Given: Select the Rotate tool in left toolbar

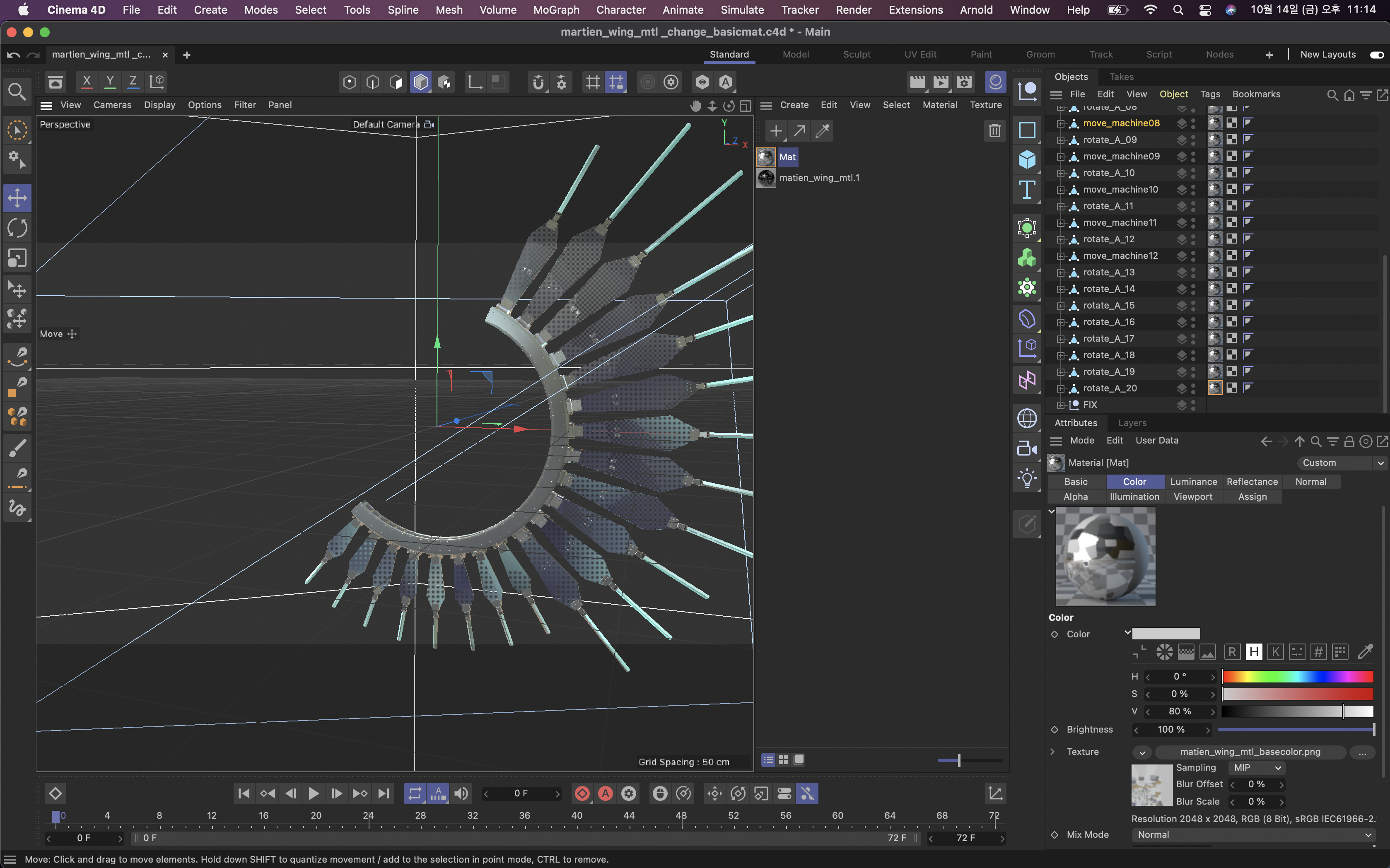Looking at the screenshot, I should 17,228.
